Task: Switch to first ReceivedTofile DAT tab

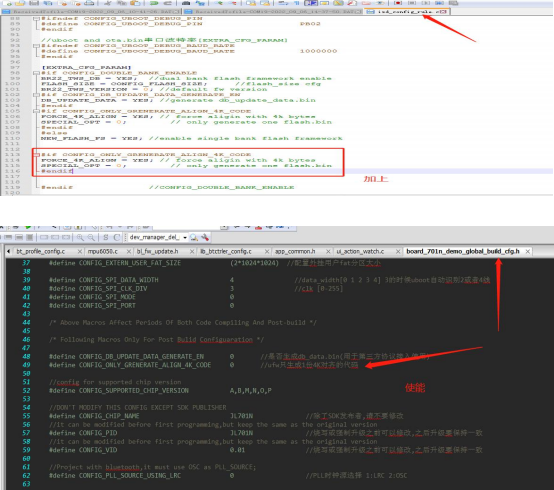Action: (92, 12)
